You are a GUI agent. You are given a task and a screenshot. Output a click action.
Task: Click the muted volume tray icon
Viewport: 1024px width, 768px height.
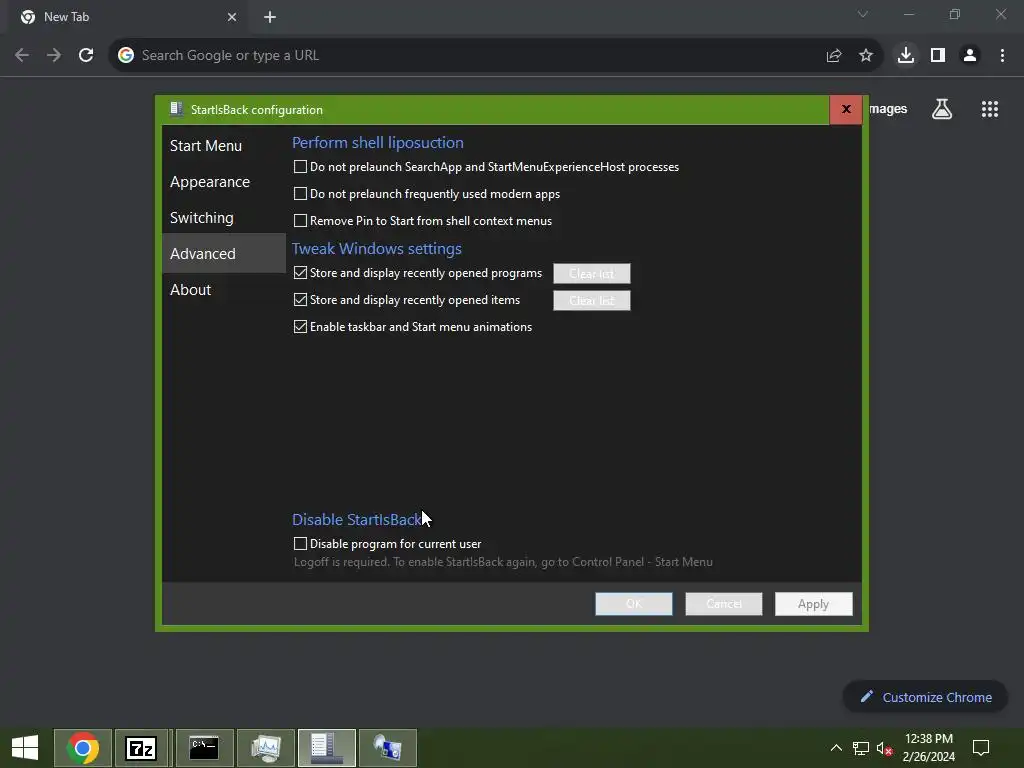pyautogui.click(x=884, y=748)
